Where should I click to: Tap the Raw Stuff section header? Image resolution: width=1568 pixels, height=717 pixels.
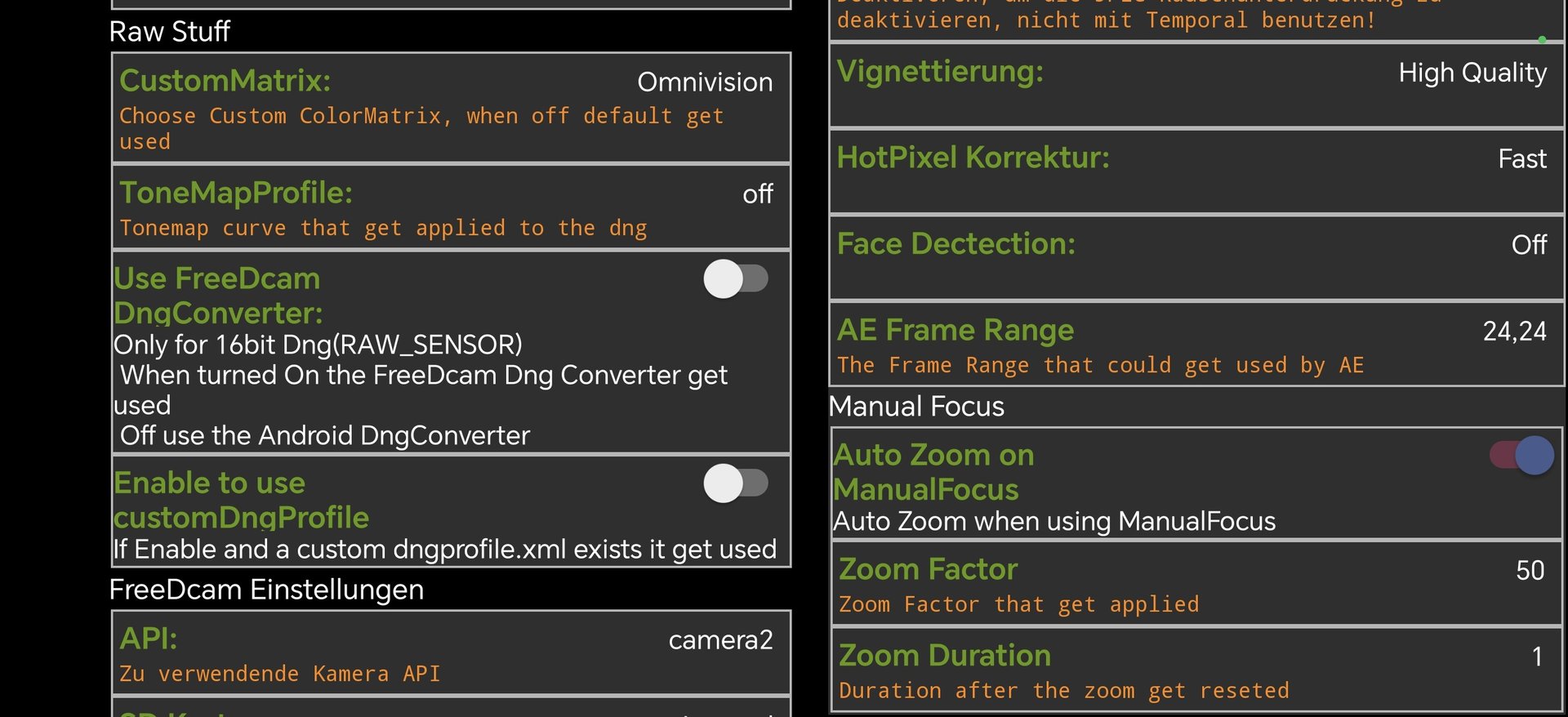pyautogui.click(x=170, y=32)
